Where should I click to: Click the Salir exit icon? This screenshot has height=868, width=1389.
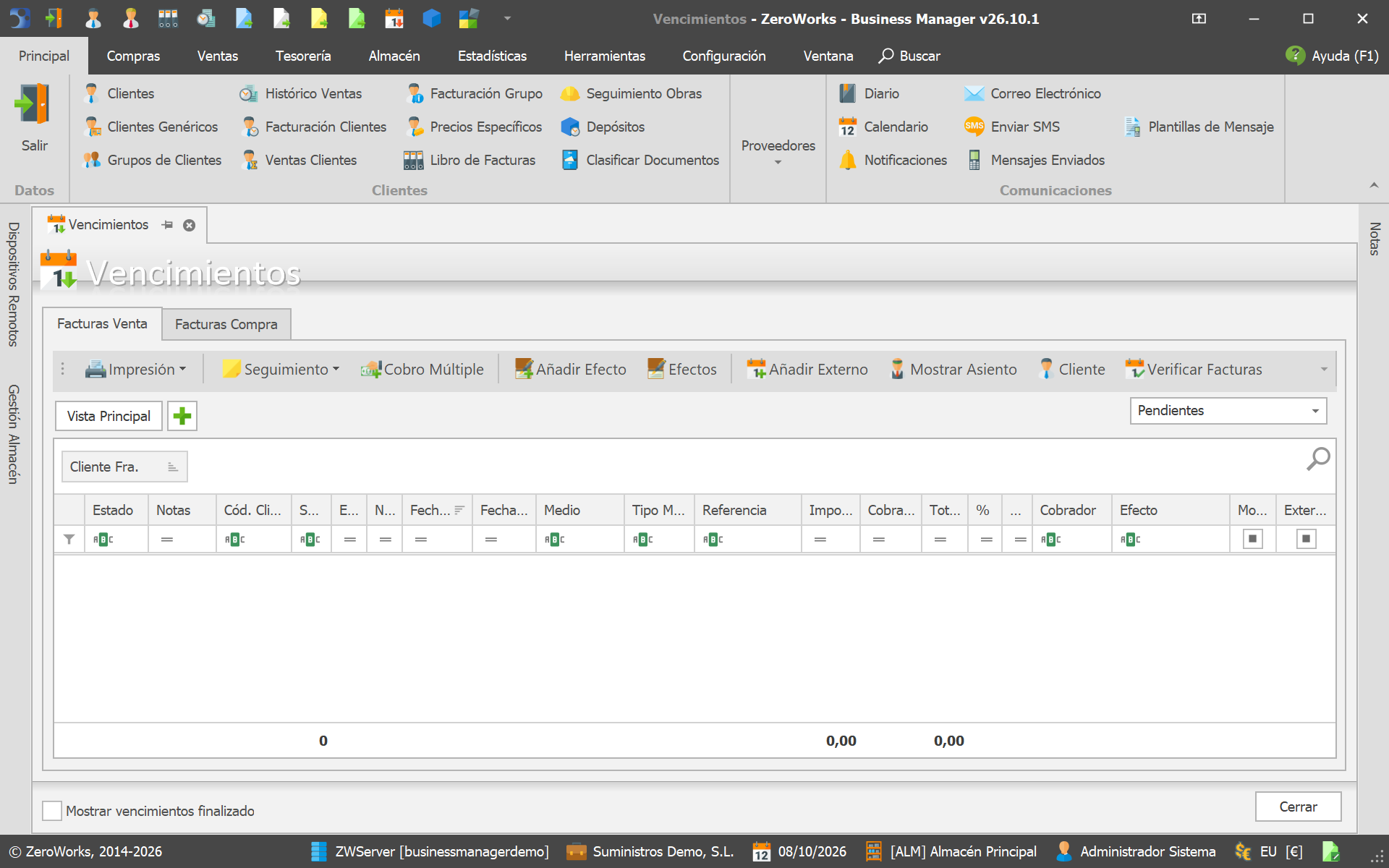[x=33, y=104]
